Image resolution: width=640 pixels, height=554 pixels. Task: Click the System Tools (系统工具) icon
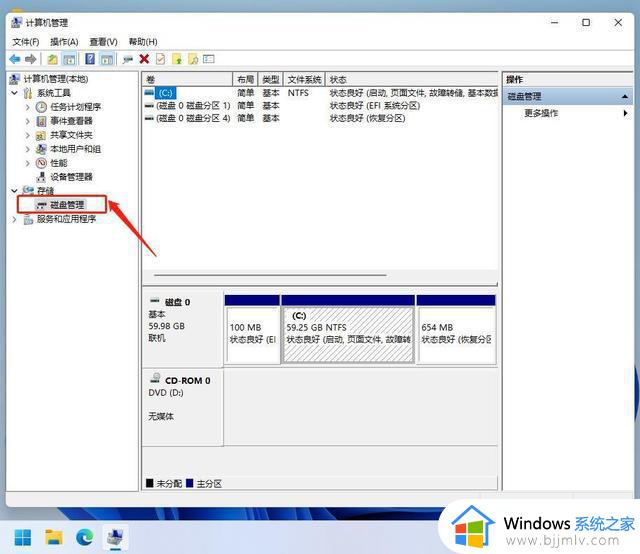tap(28, 93)
